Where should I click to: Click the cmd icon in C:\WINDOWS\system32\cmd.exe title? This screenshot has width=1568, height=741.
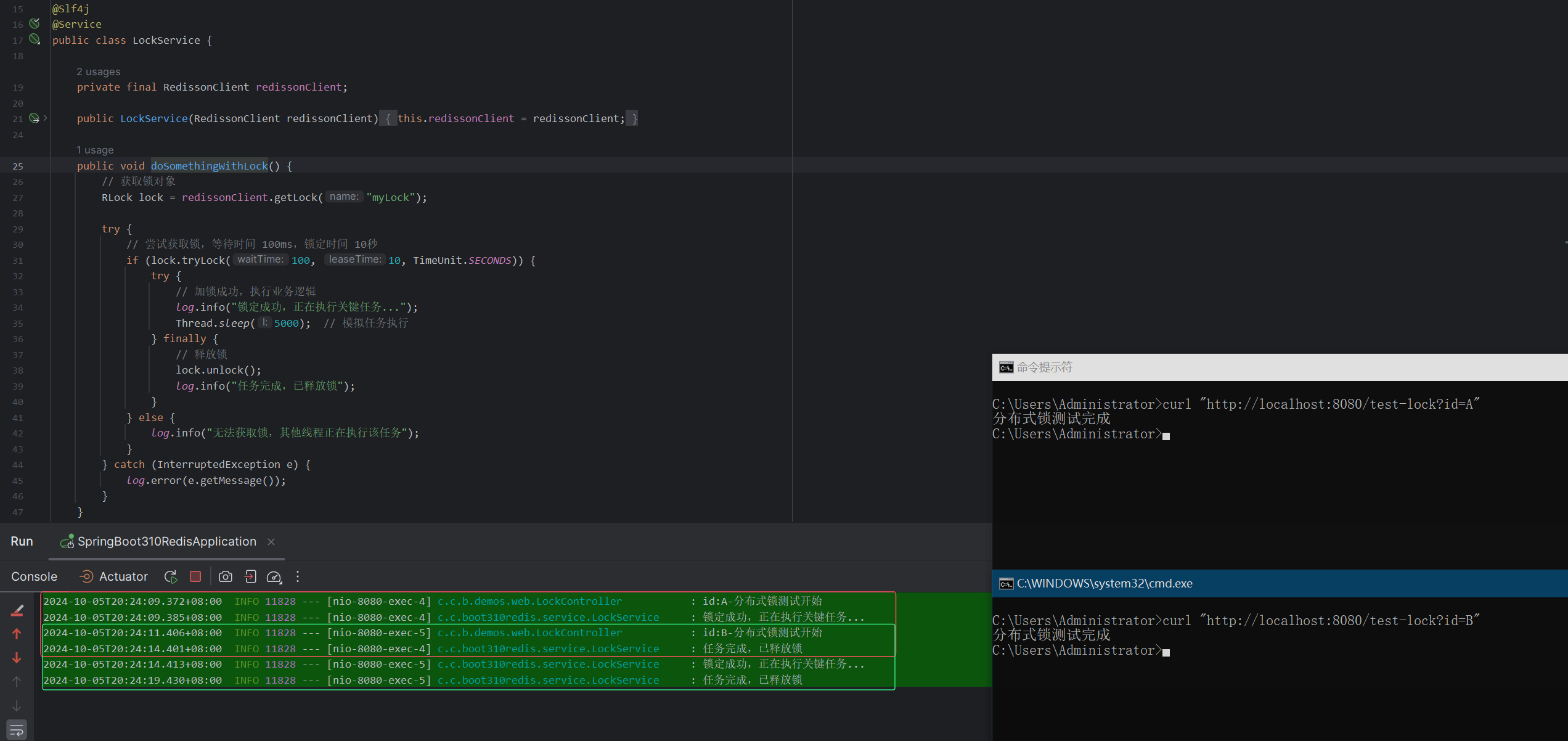pos(1006,583)
